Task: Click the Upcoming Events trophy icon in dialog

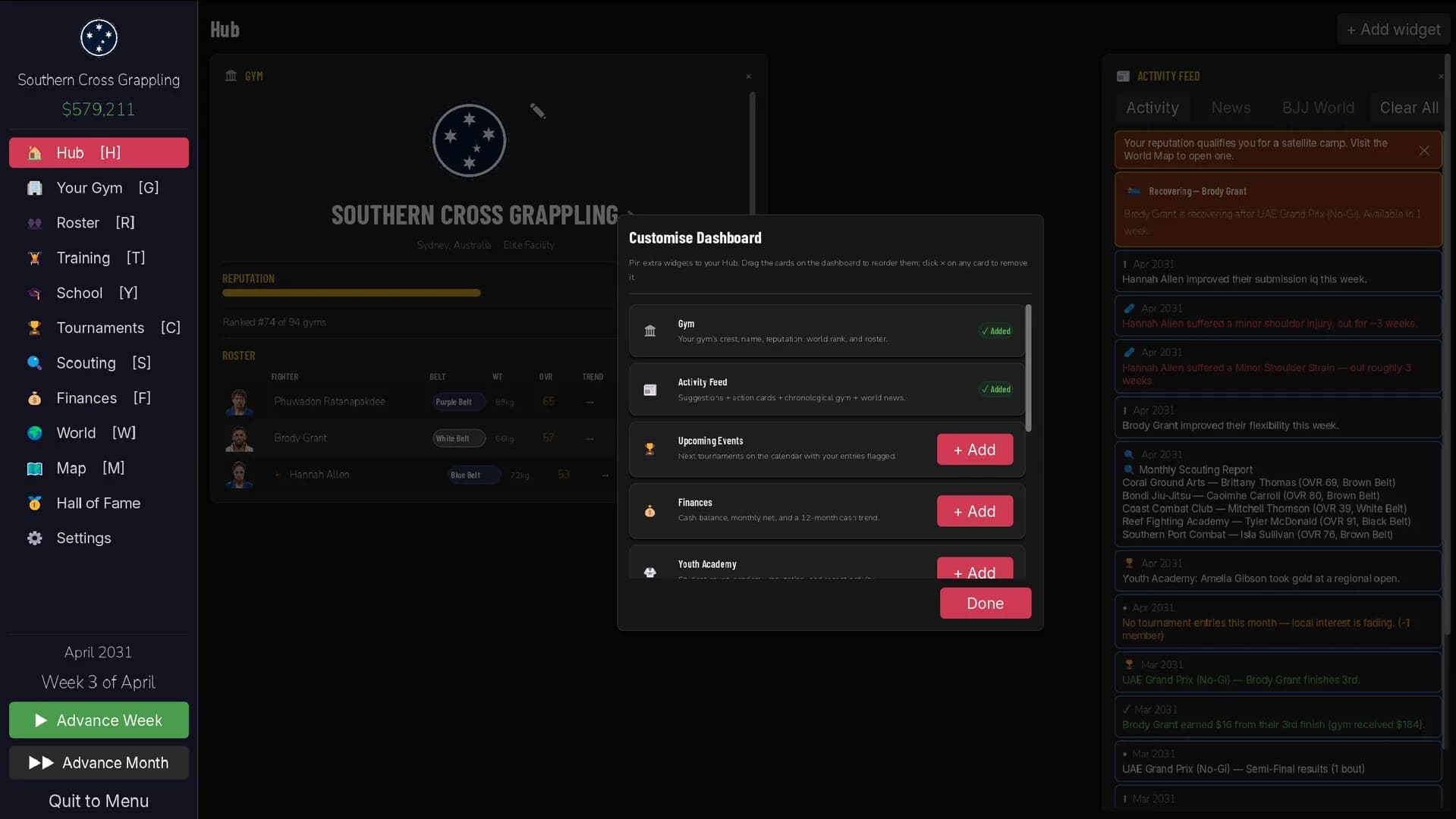Action: [x=649, y=449]
